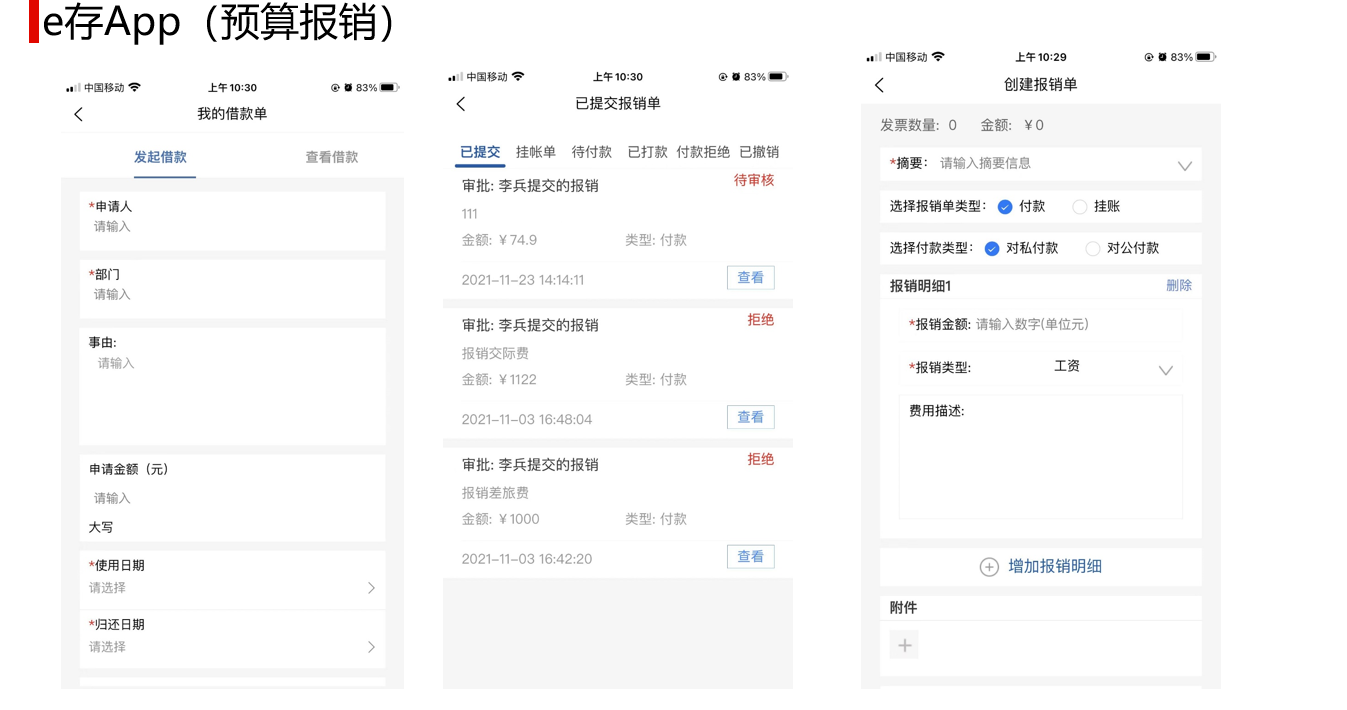Click the 金额: ¥74.9 text
This screenshot has width=1347, height=710.
pos(499,240)
